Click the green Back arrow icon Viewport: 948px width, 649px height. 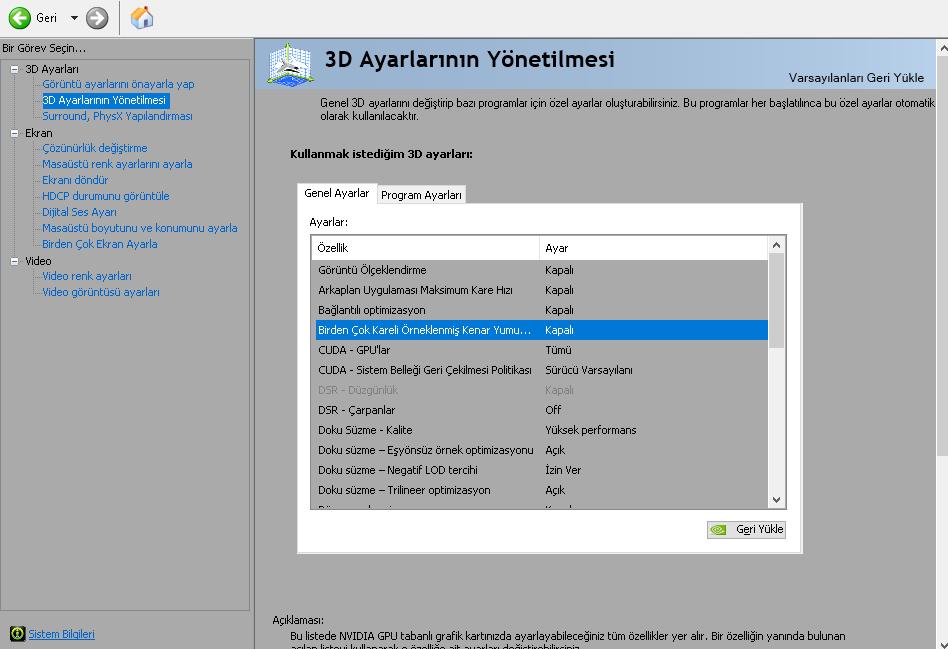pyautogui.click(x=19, y=18)
